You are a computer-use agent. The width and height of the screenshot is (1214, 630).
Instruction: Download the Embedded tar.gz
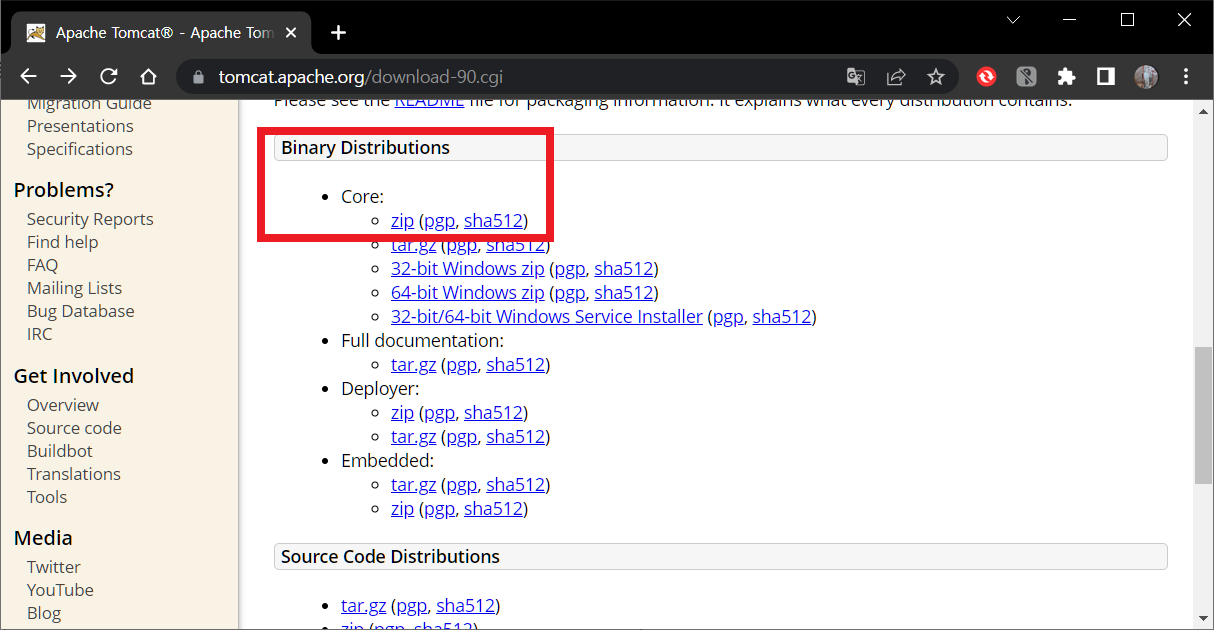413,485
